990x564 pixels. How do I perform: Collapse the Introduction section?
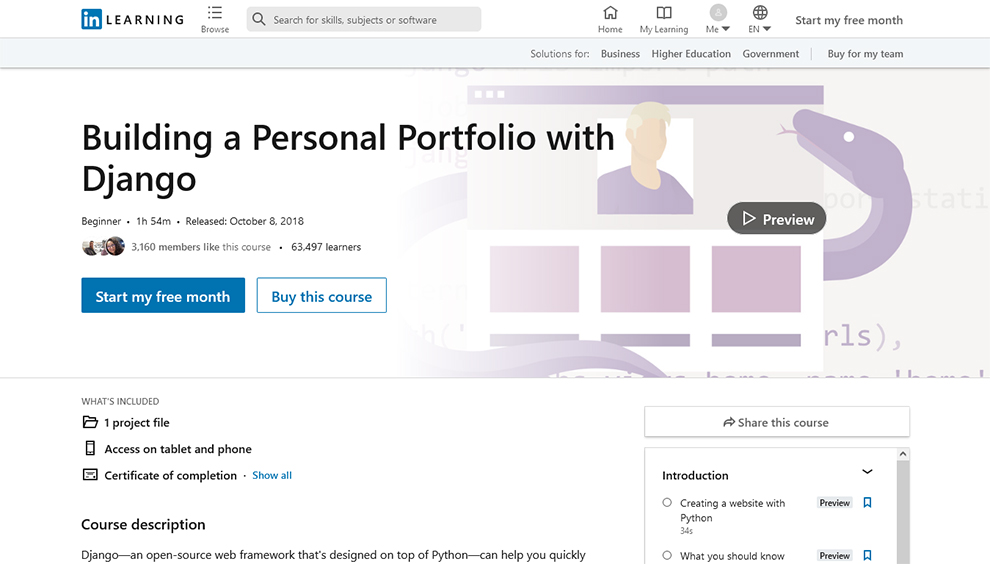(x=867, y=472)
